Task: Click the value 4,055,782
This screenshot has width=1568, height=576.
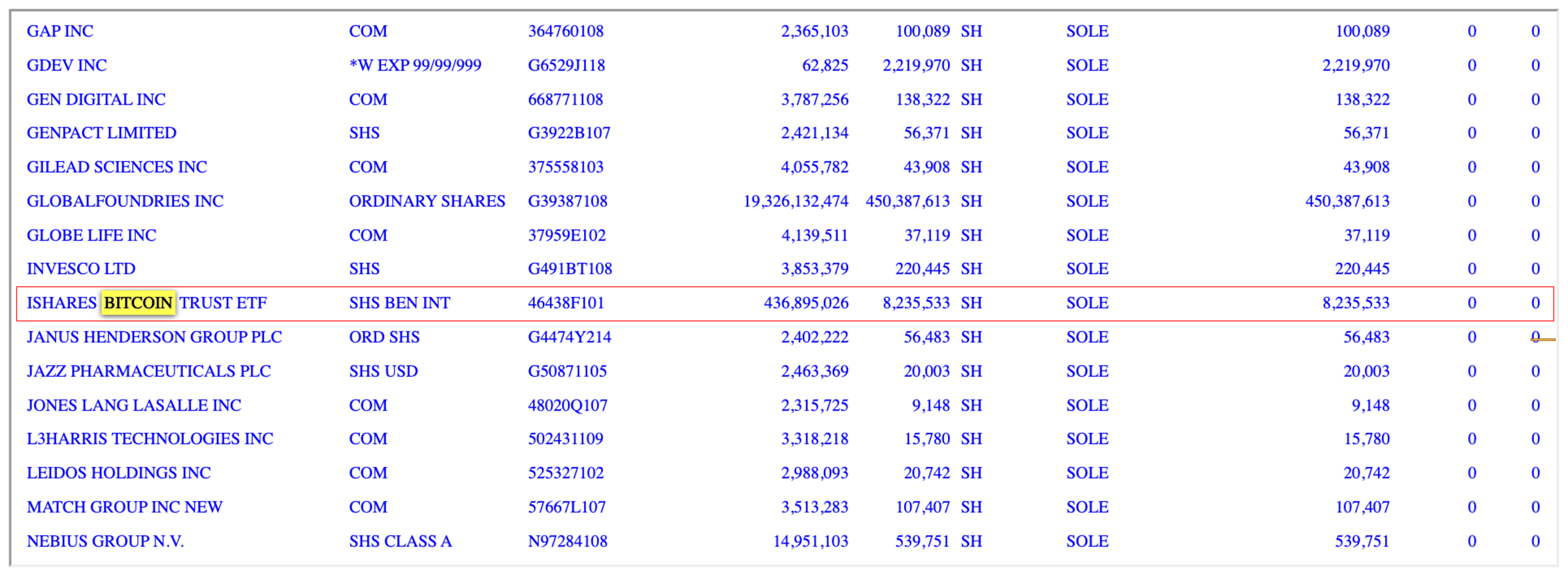Action: [815, 167]
